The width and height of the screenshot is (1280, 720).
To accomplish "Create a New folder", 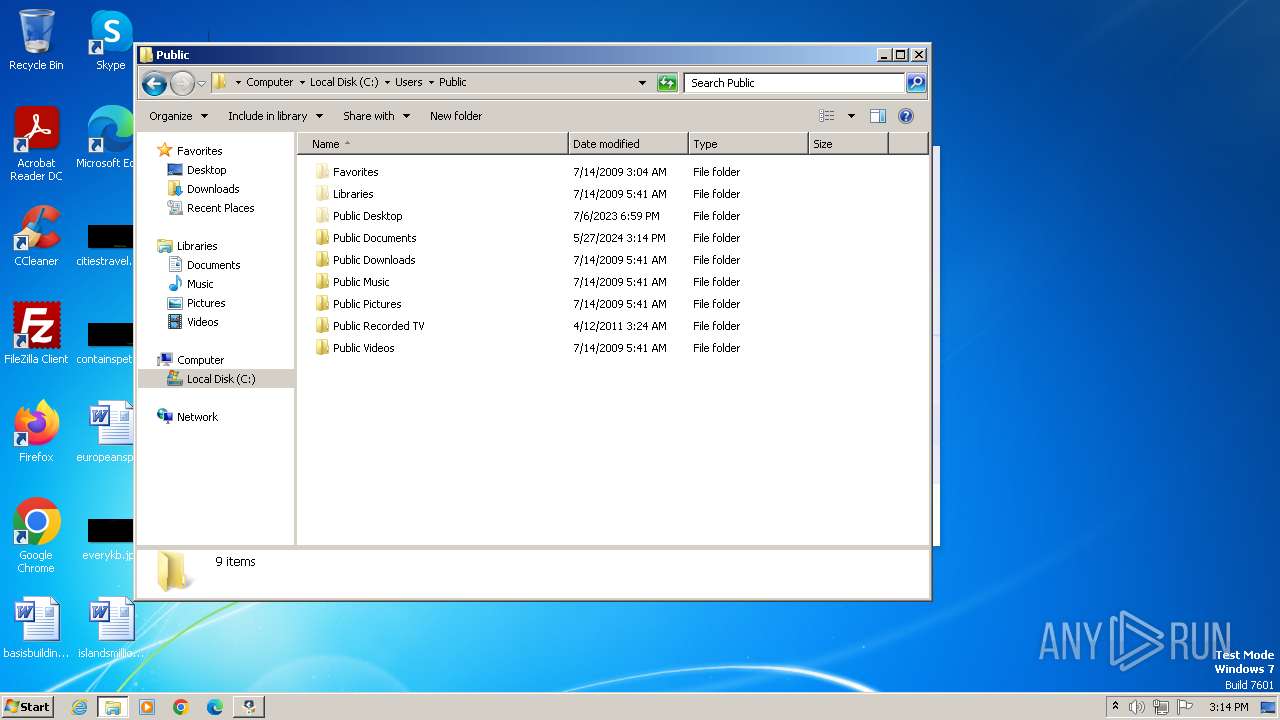I will (x=456, y=116).
